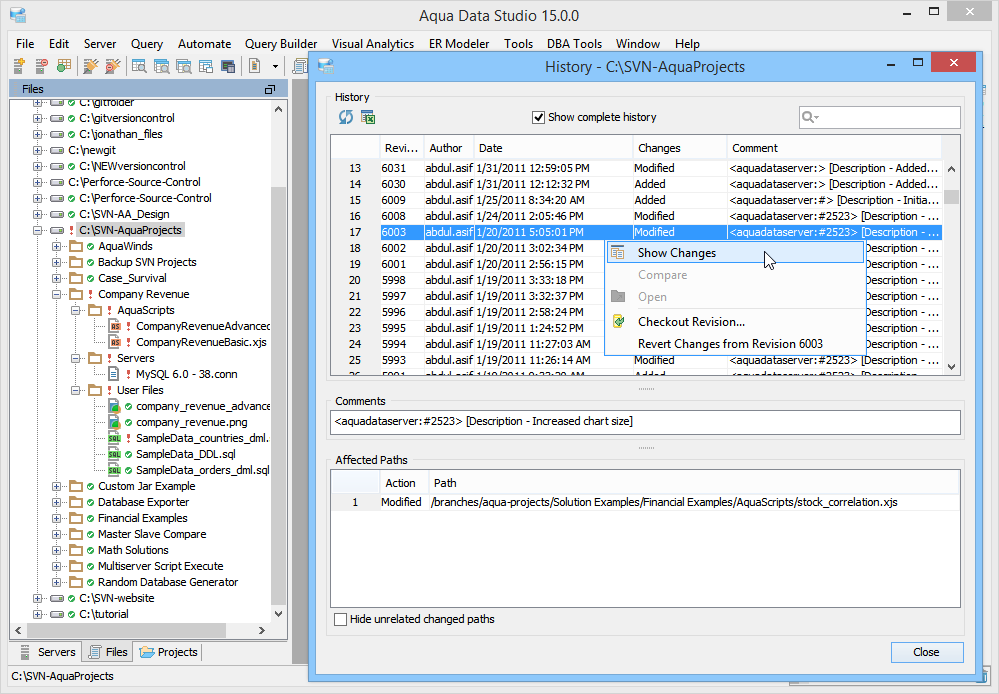Uncheck Show complete history checkbox
Viewport: 999px width, 694px height.
coord(538,117)
